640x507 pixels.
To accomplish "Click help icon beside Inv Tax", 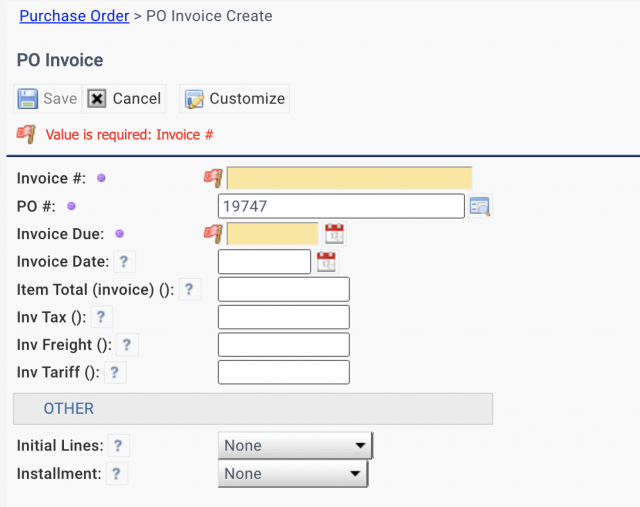I will click(x=101, y=317).
